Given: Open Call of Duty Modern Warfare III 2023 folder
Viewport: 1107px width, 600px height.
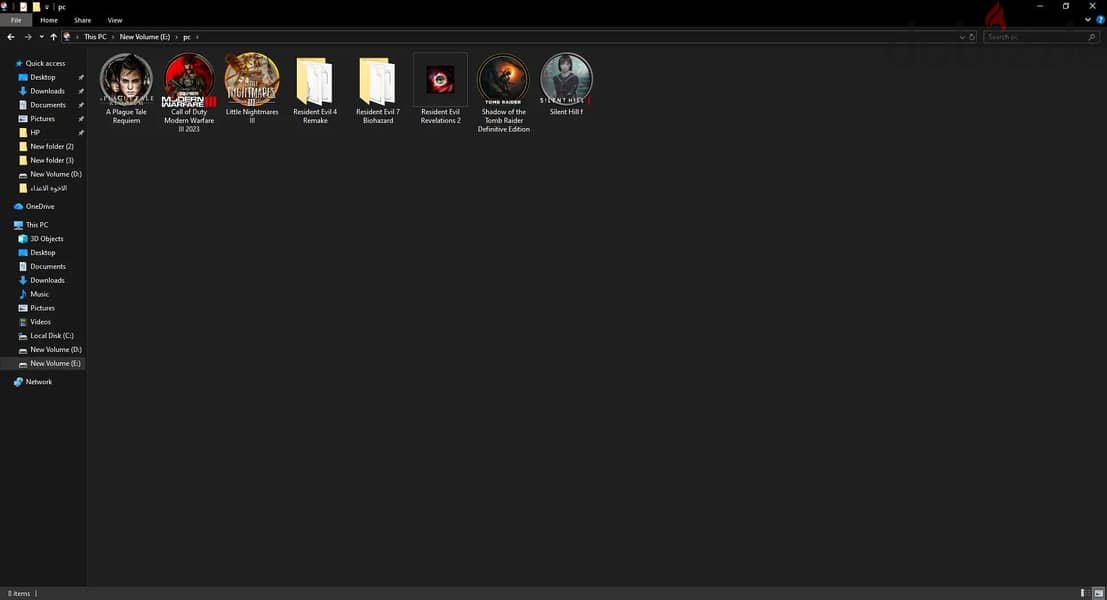Looking at the screenshot, I should [x=189, y=92].
